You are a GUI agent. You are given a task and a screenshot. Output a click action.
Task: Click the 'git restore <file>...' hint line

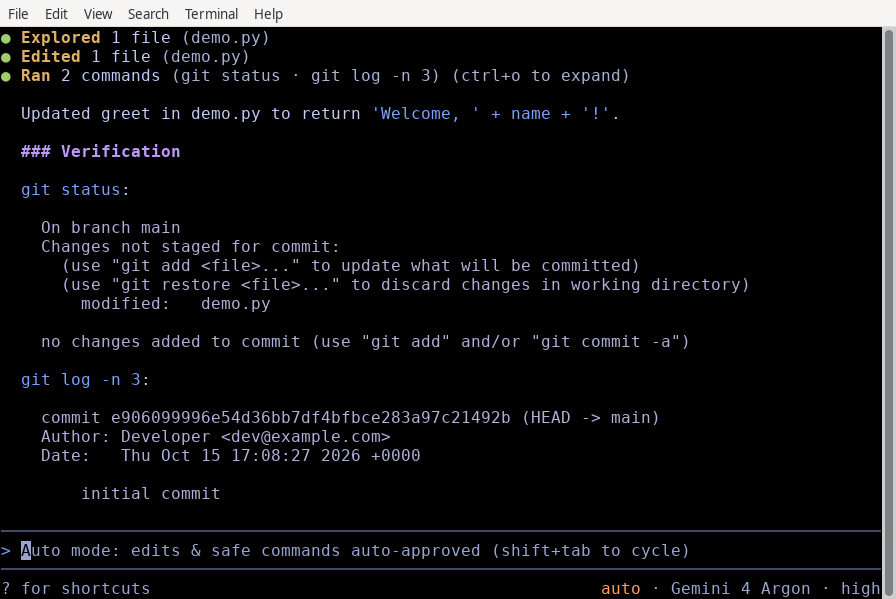[405, 285]
